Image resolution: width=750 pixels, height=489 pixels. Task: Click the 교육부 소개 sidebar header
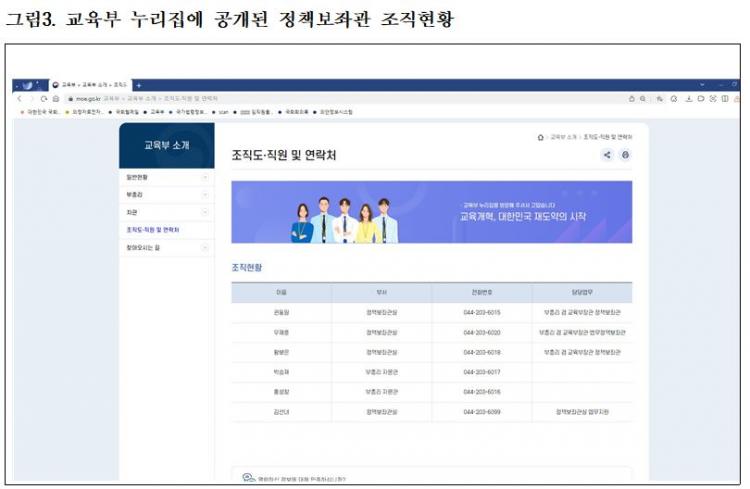pyautogui.click(x=167, y=145)
